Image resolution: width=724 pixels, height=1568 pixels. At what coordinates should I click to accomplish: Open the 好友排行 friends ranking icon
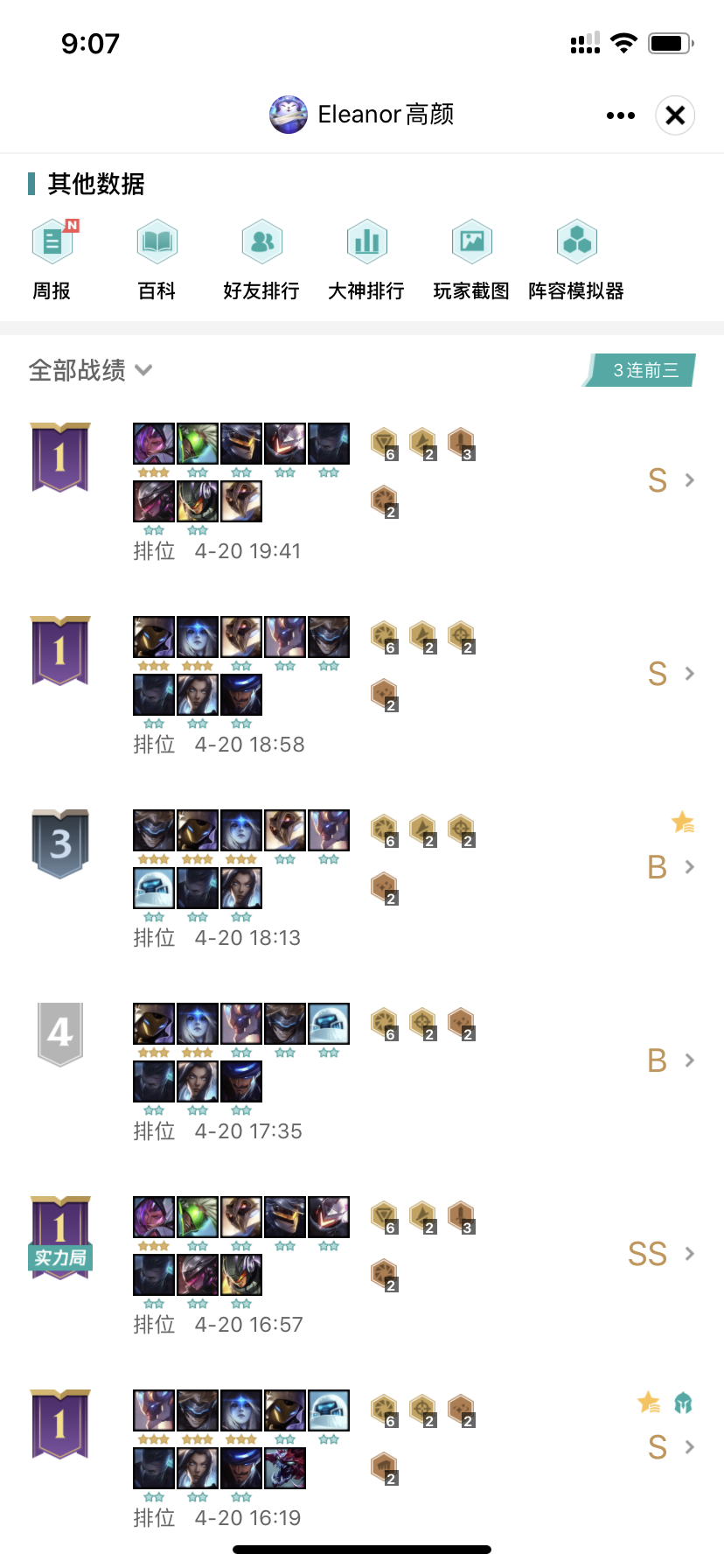[261, 241]
